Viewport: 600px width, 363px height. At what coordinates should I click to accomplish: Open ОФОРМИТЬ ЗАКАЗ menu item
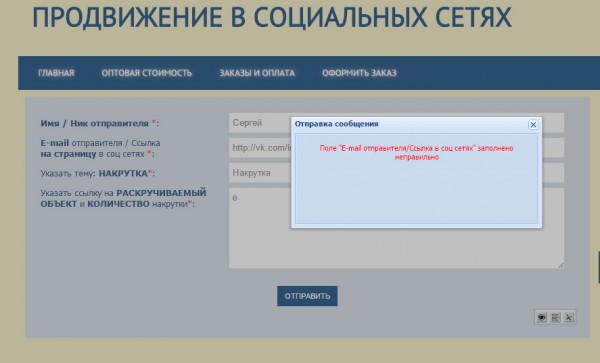point(359,73)
